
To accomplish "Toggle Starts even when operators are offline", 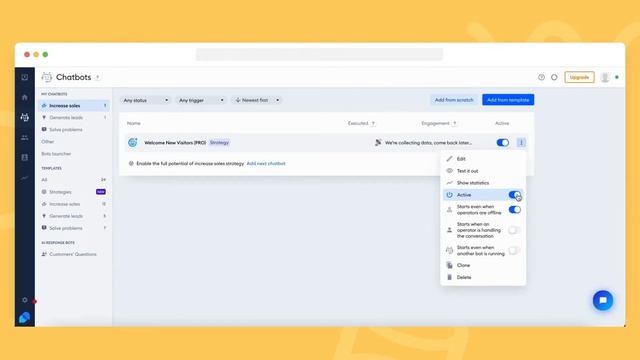I will click(515, 210).
